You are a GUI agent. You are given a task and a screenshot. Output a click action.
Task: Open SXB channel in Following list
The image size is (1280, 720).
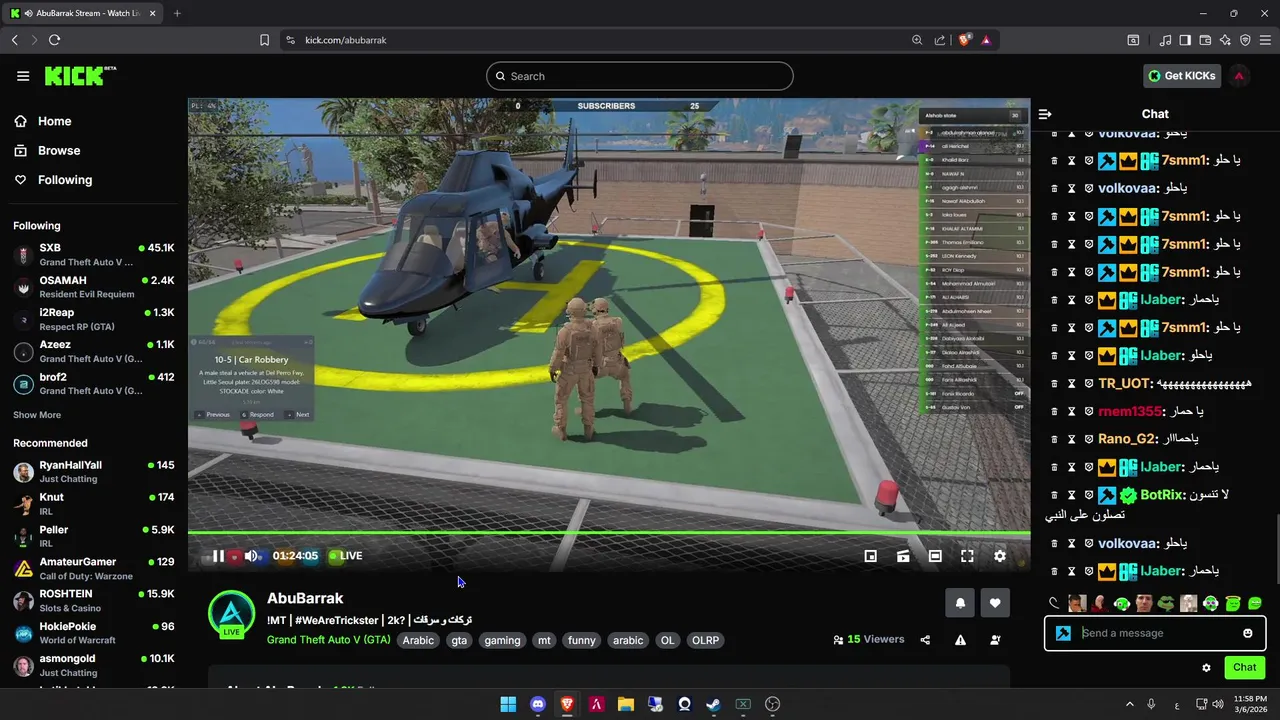[94, 254]
